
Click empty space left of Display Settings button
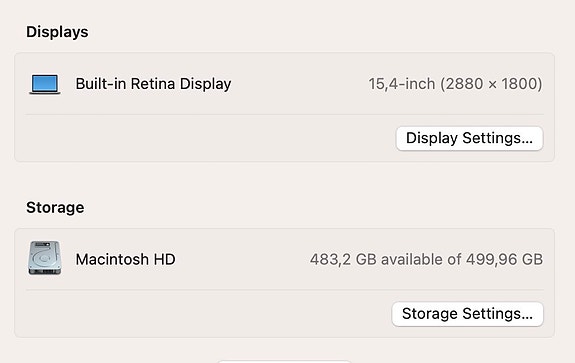(x=205, y=138)
